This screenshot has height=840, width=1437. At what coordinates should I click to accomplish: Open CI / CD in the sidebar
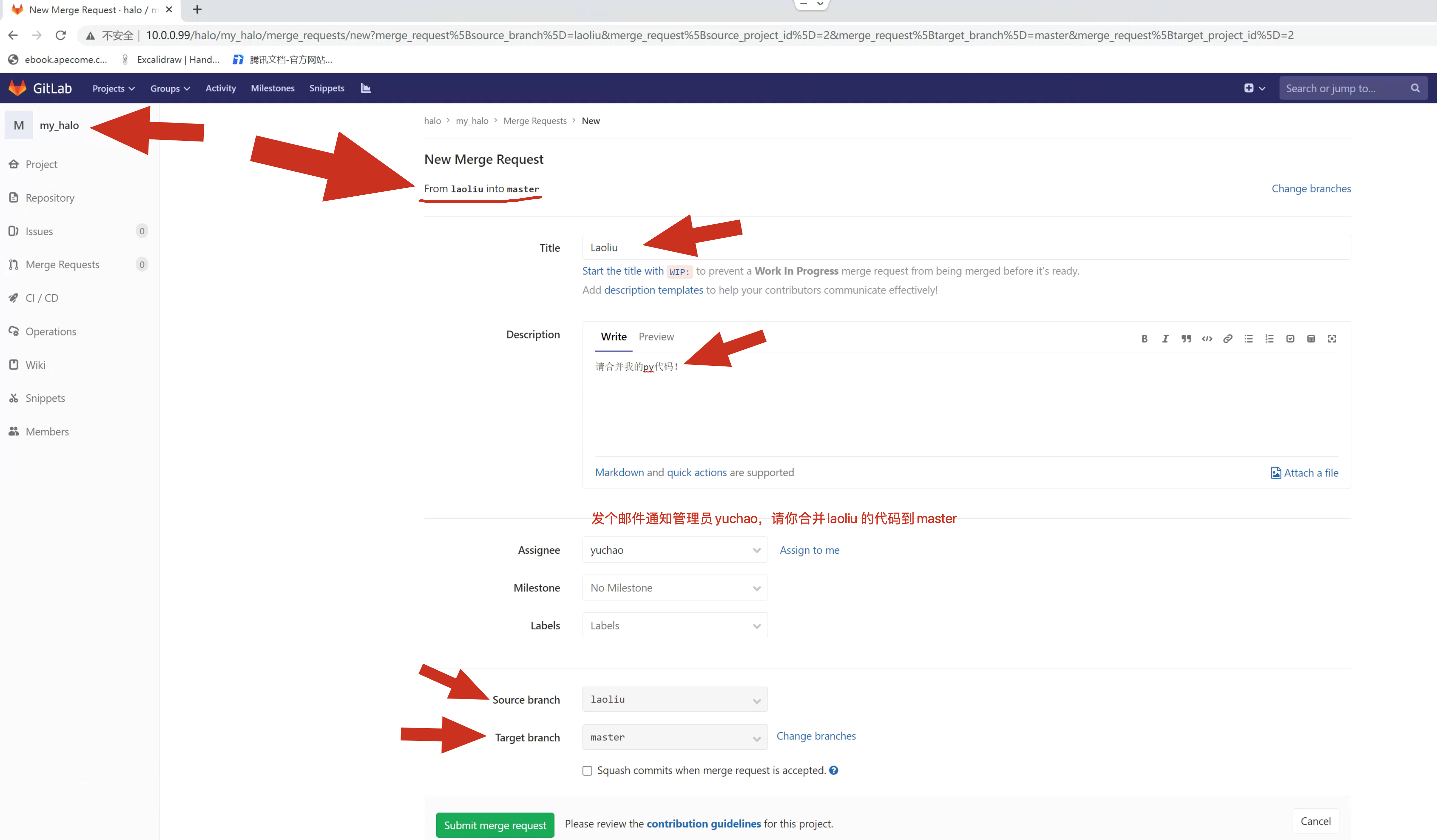click(42, 298)
